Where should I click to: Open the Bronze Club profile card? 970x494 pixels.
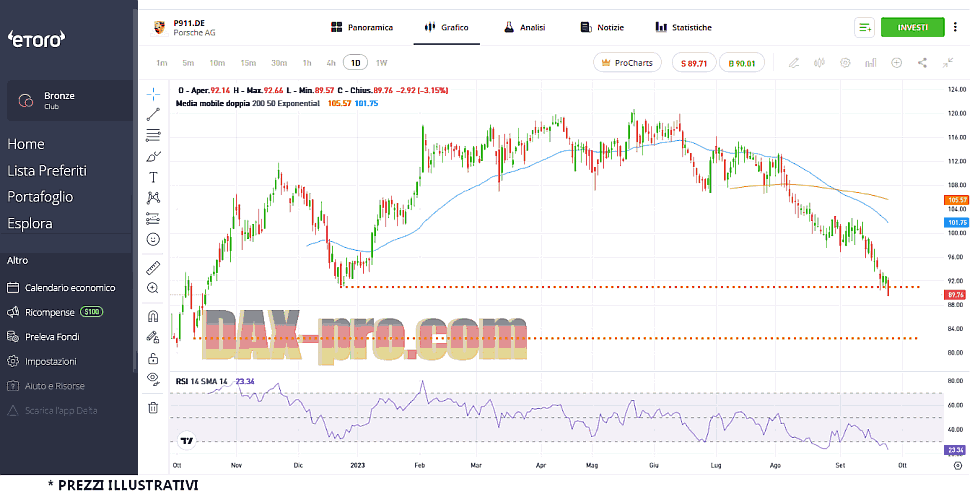click(69, 100)
